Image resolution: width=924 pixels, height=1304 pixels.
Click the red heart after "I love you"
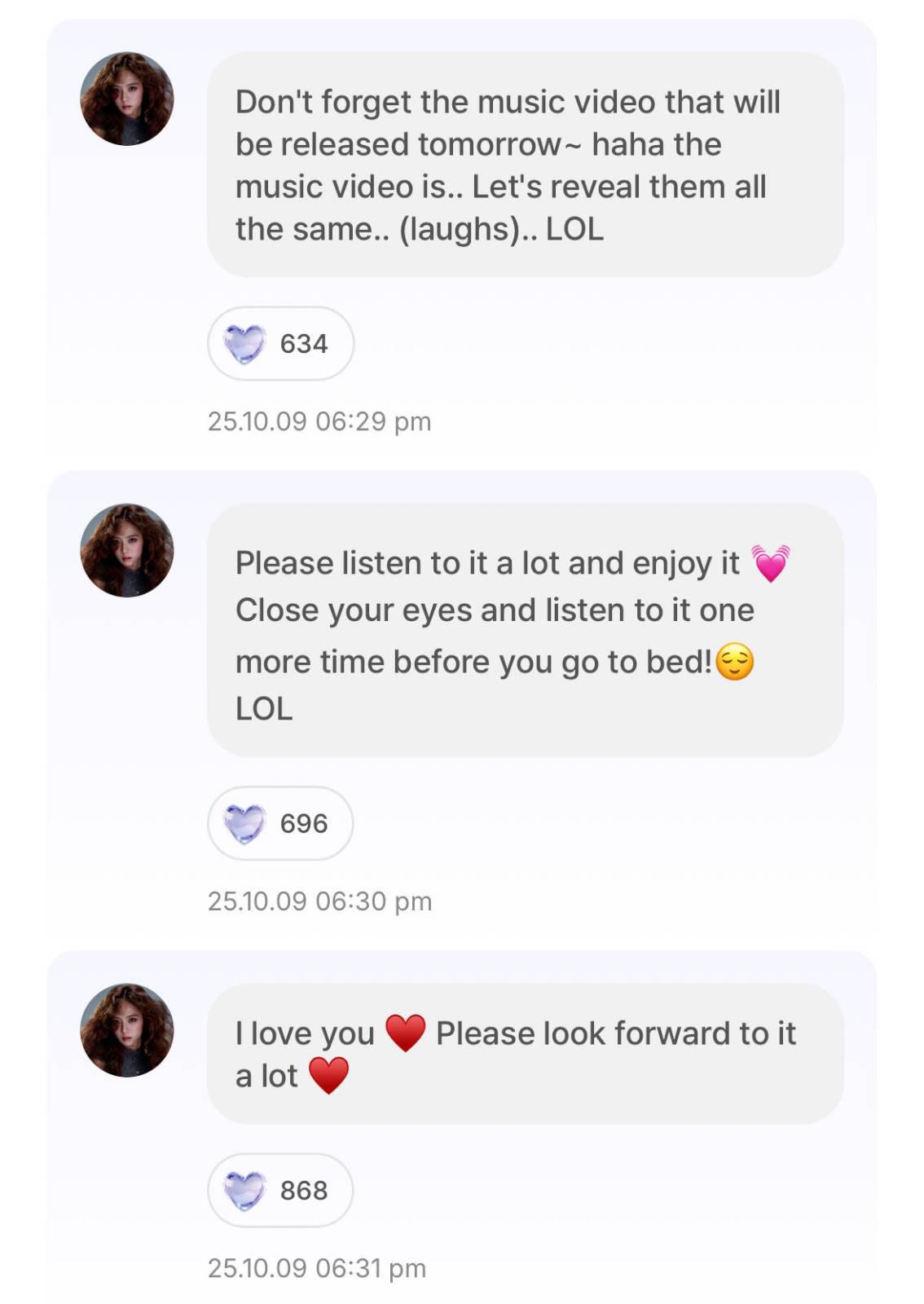[x=405, y=1033]
